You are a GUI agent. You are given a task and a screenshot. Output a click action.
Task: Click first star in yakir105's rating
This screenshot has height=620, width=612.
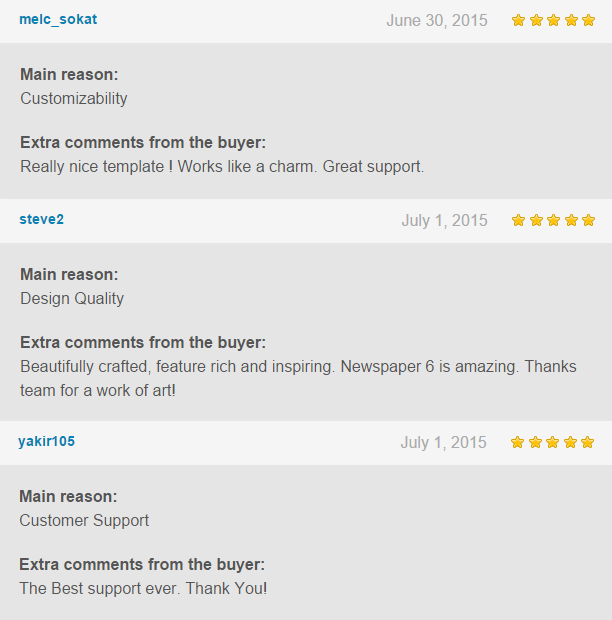click(517, 442)
